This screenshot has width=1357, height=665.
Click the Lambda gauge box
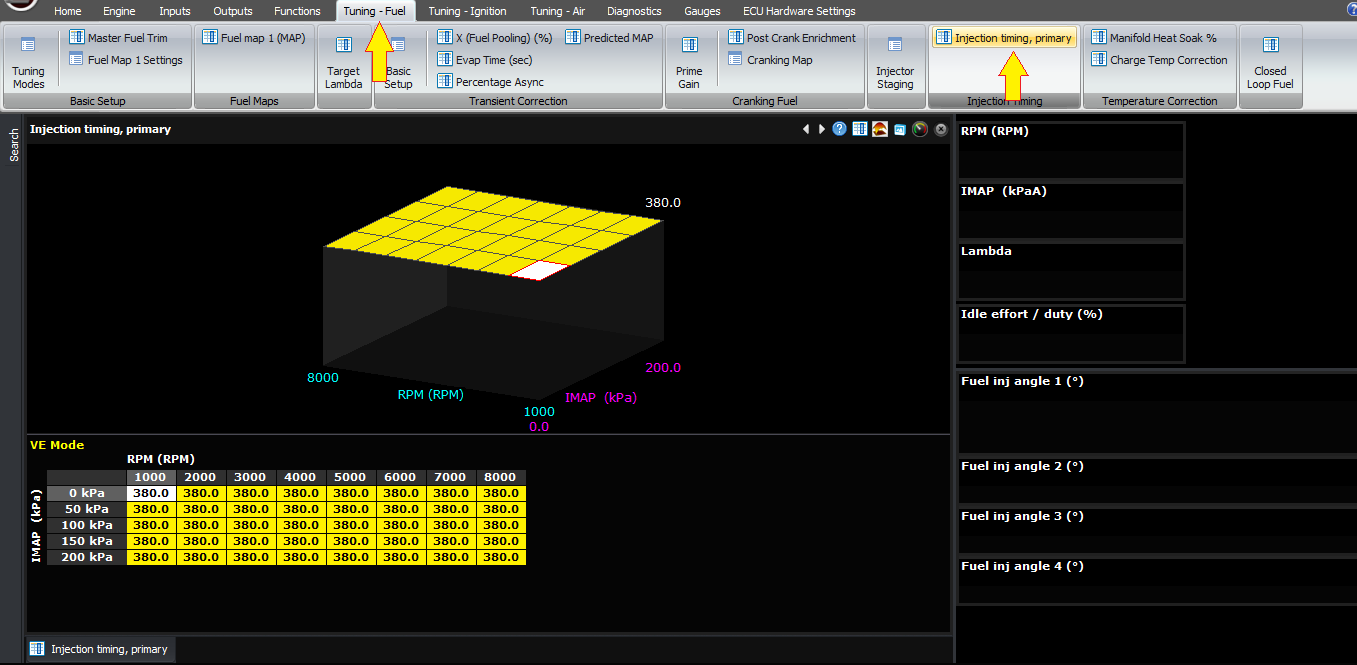click(1071, 271)
